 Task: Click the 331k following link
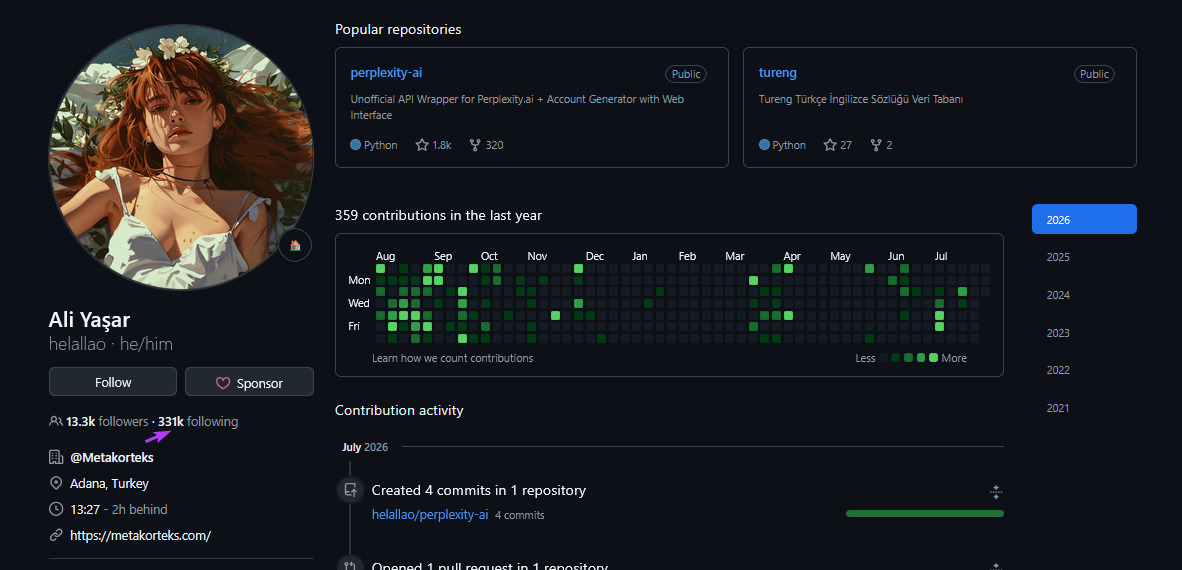pyautogui.click(x=198, y=421)
